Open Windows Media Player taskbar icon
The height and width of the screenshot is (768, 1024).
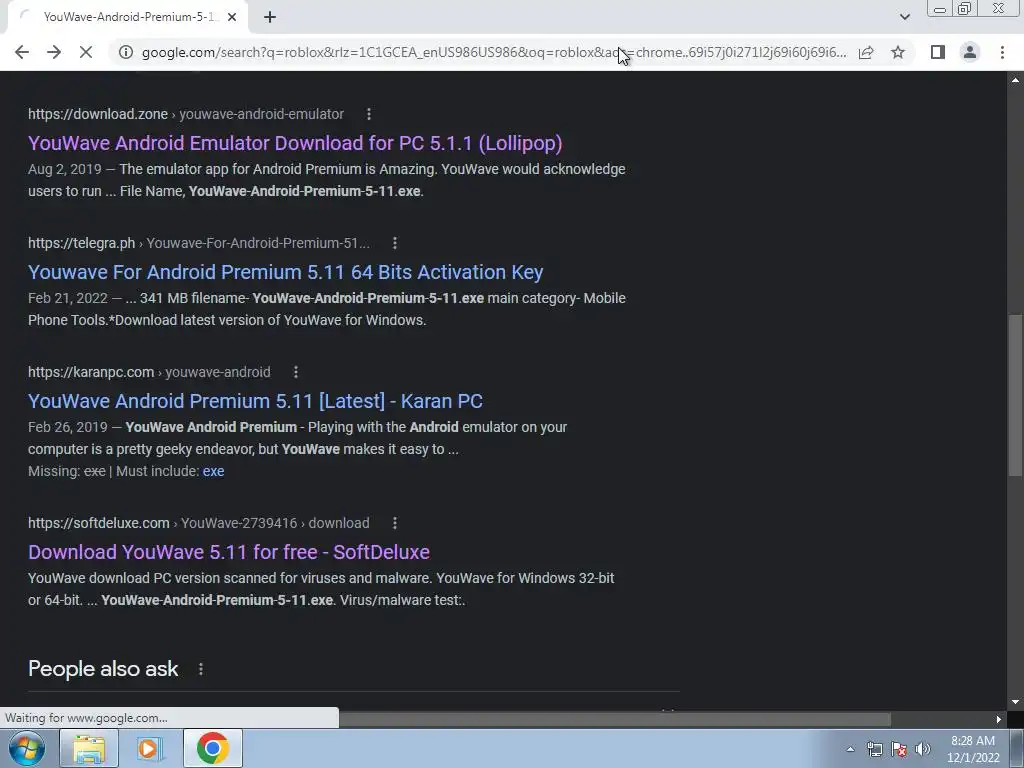pyautogui.click(x=150, y=748)
